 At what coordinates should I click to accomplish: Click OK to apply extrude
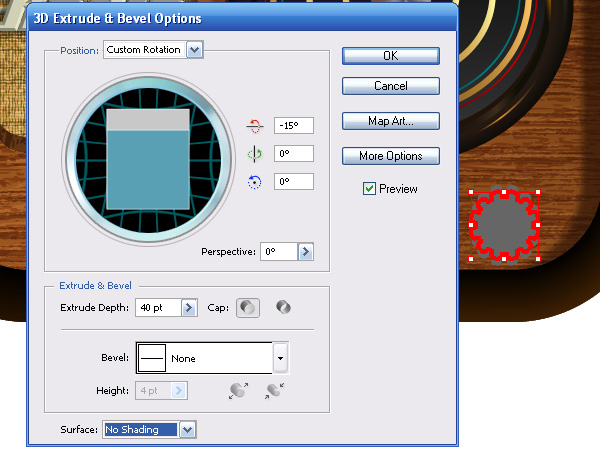(x=391, y=56)
